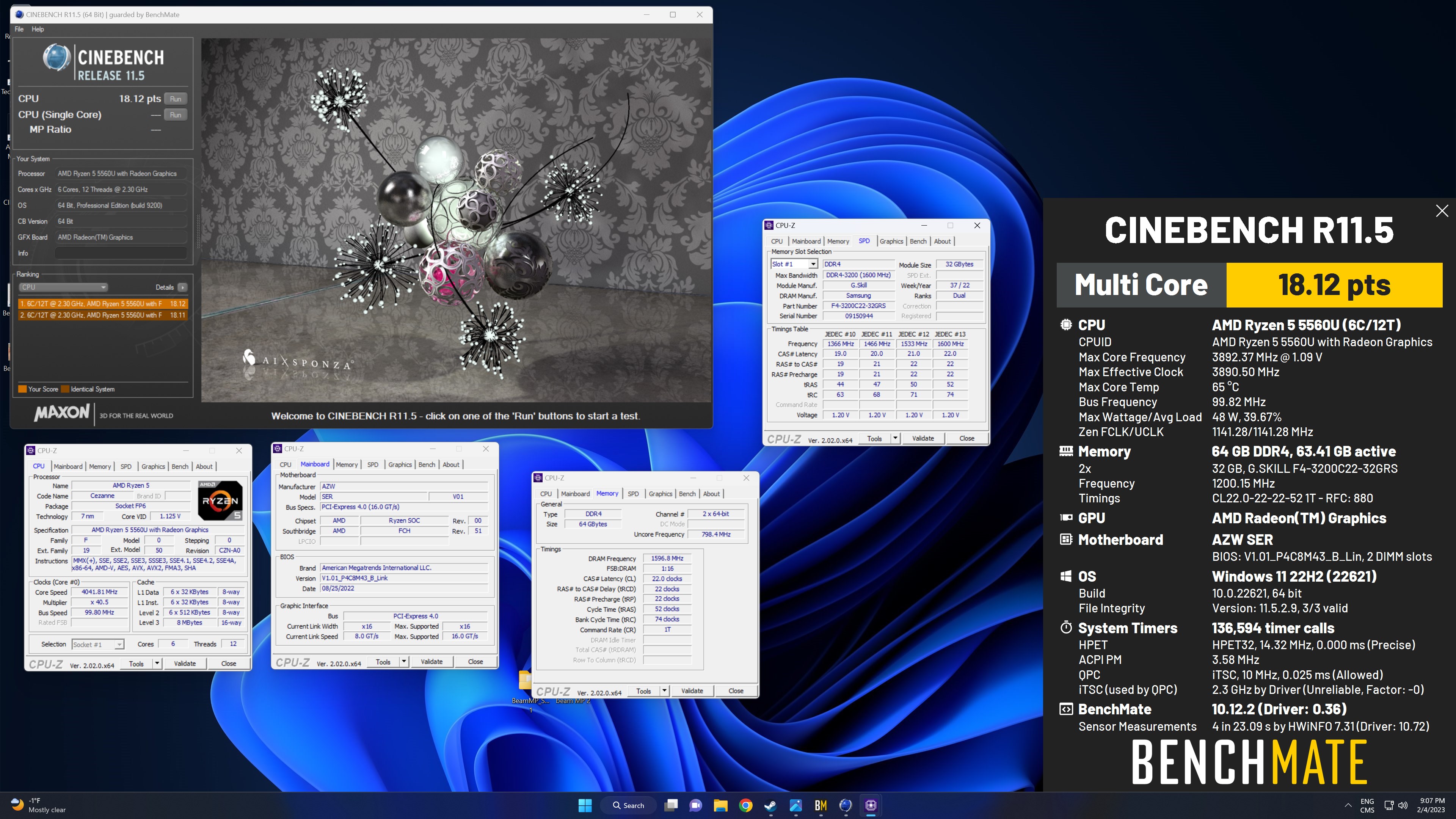Screen dimensions: 1456x819
Task: Click BIOS version V1.01_P4C8M43_B_Link field
Action: (403, 578)
